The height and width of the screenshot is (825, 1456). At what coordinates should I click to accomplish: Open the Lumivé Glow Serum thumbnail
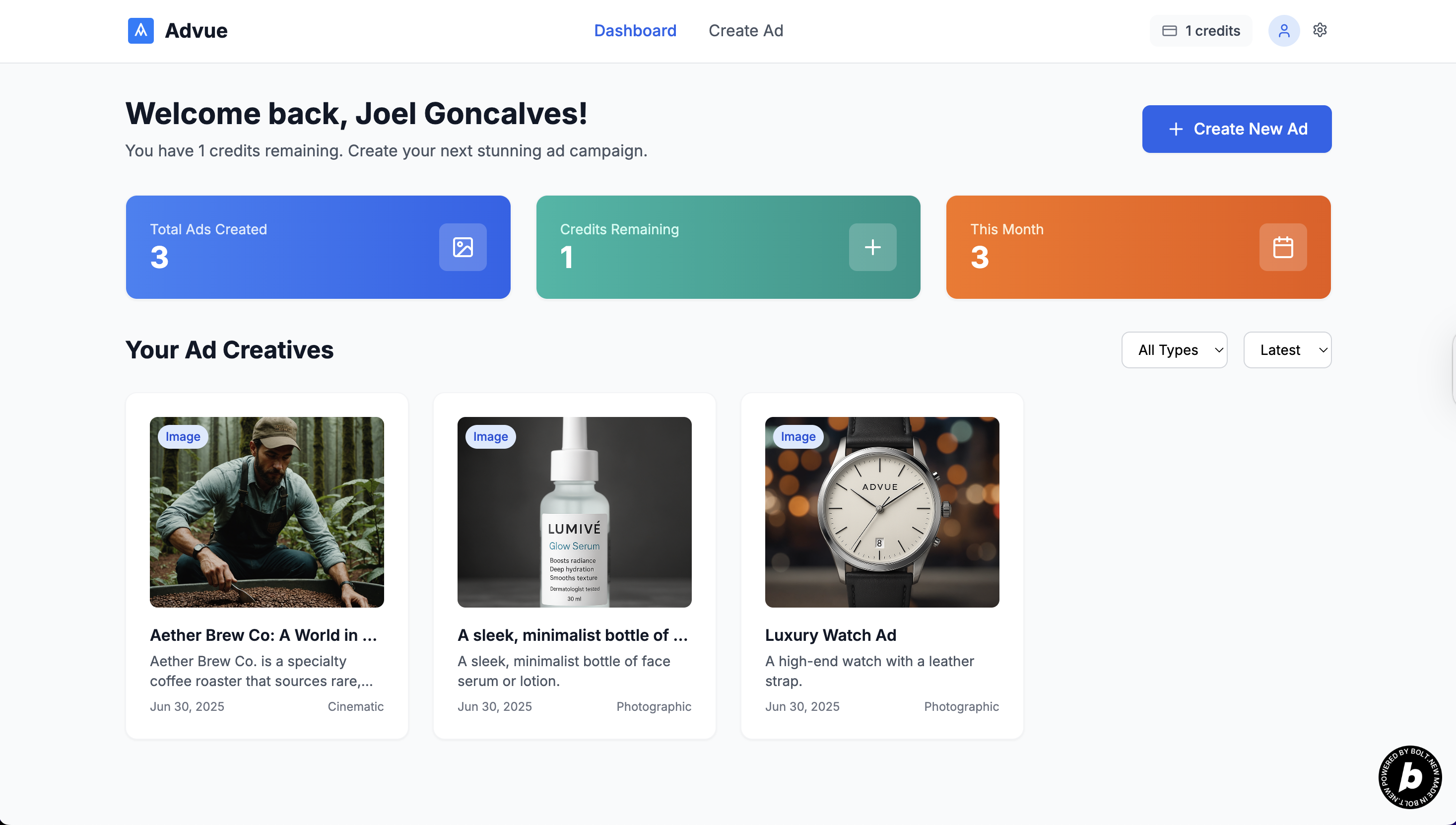tap(574, 512)
